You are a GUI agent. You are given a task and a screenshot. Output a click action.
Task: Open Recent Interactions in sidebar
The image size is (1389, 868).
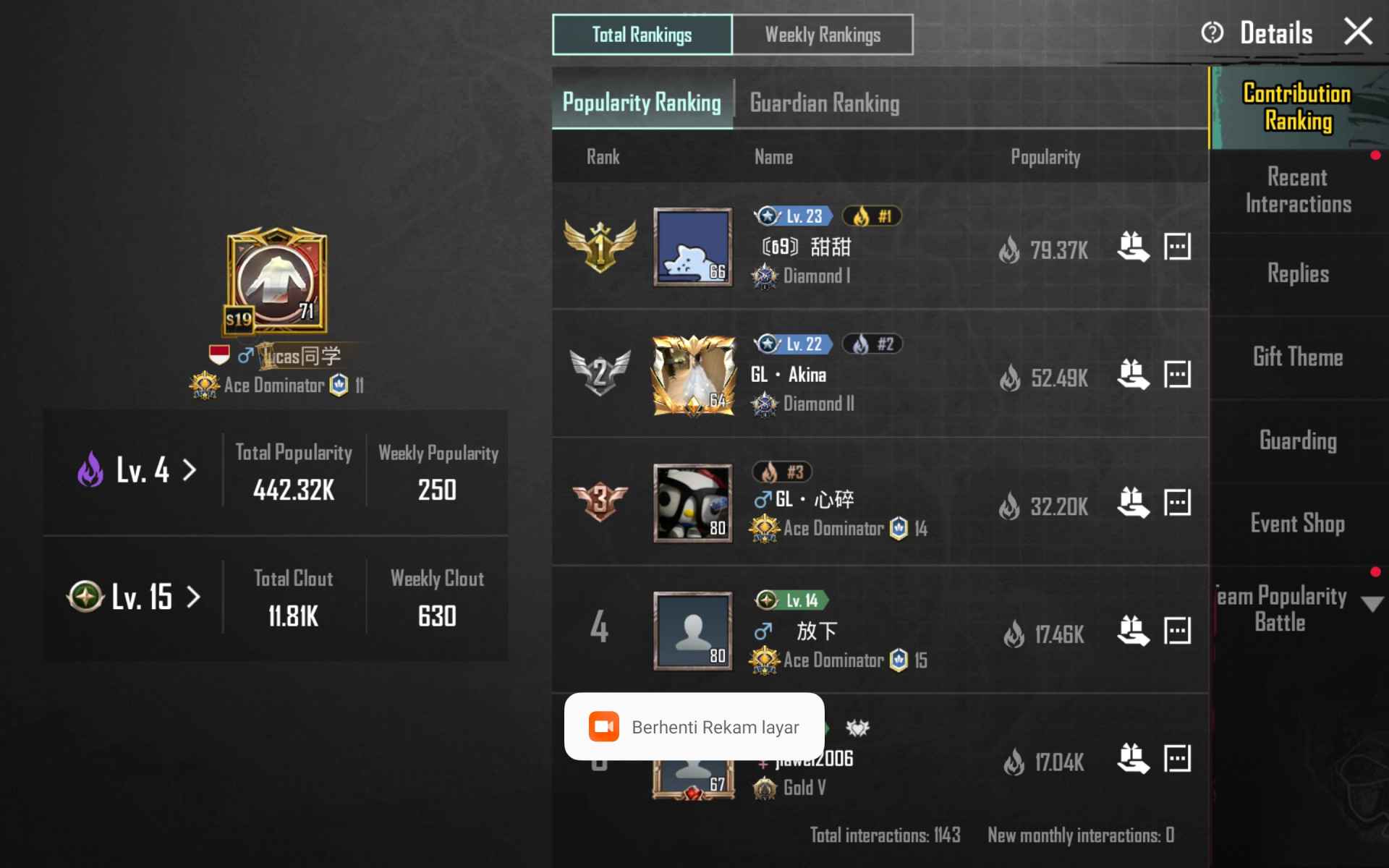click(1298, 190)
